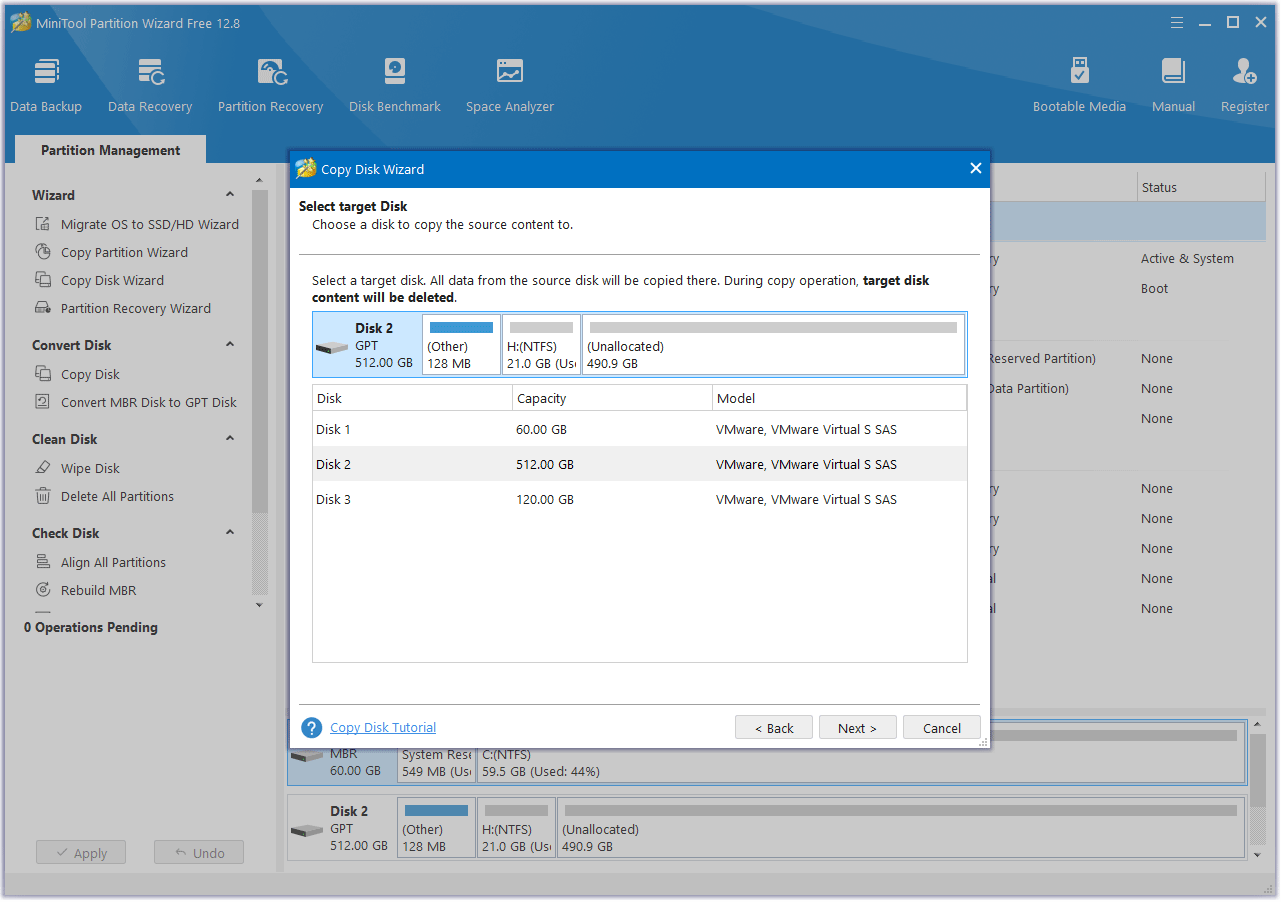Select the H:(NTFS) partition in the bottom disk map
Screen dimensions: 1281x902
(516, 827)
